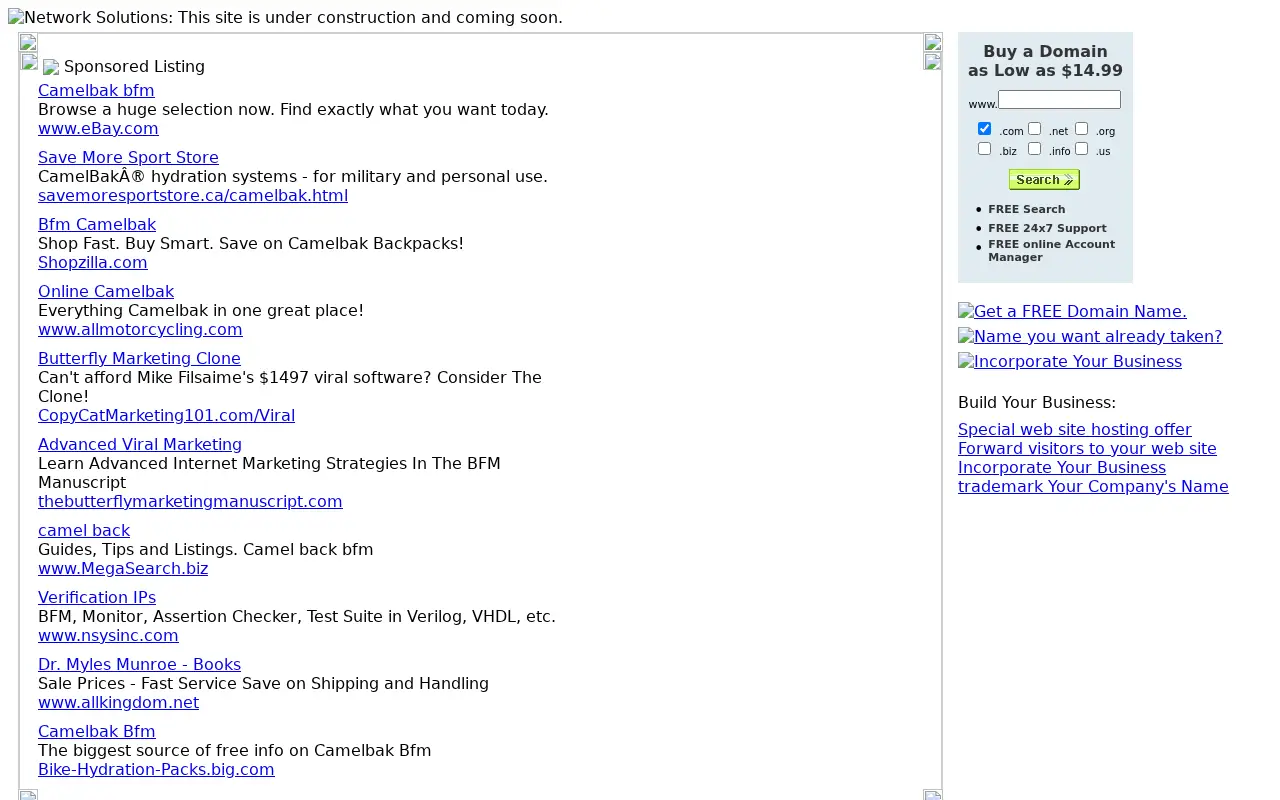Follow the CopyCatMarketing101.com/Viral link

pos(166,416)
